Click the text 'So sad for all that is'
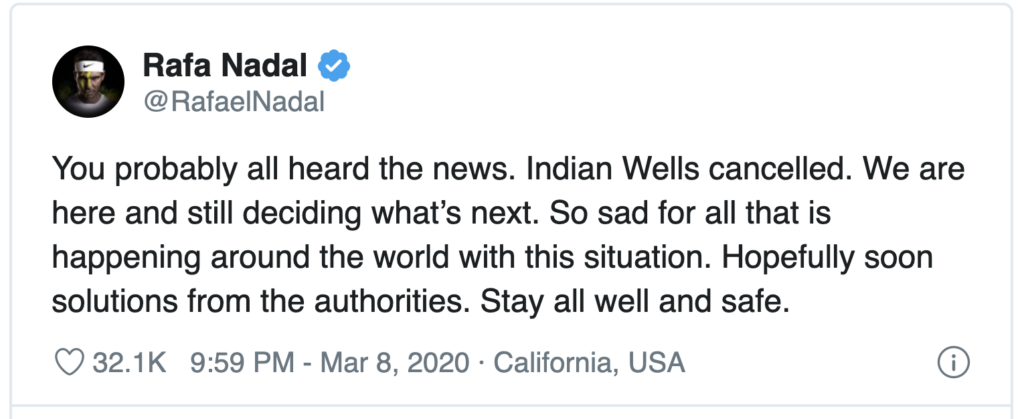This screenshot has width=1024, height=419. [x=690, y=213]
